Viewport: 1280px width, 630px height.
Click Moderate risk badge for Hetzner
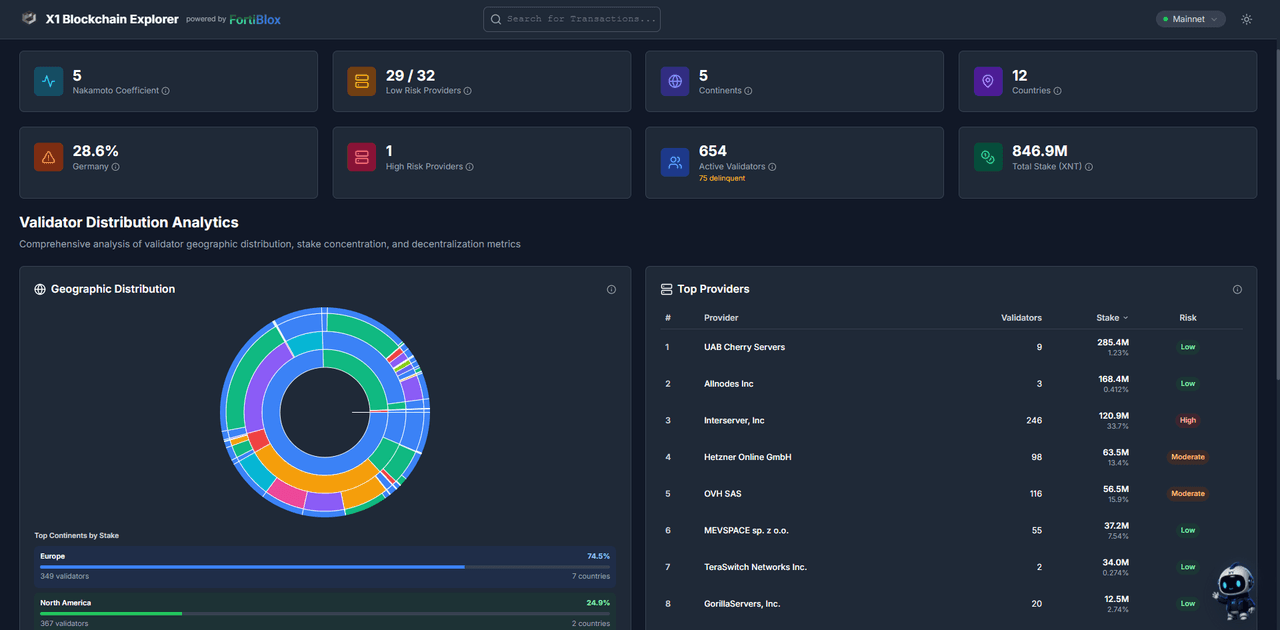[x=1188, y=457]
